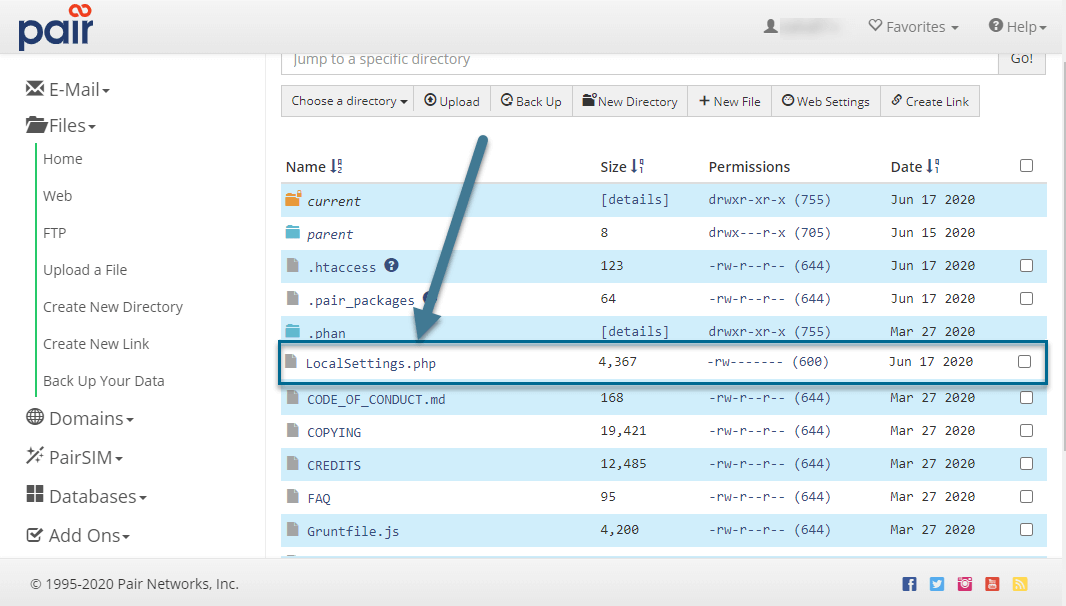The width and height of the screenshot is (1066, 606).
Task: Open the Choose a directory dropdown
Action: coord(349,101)
